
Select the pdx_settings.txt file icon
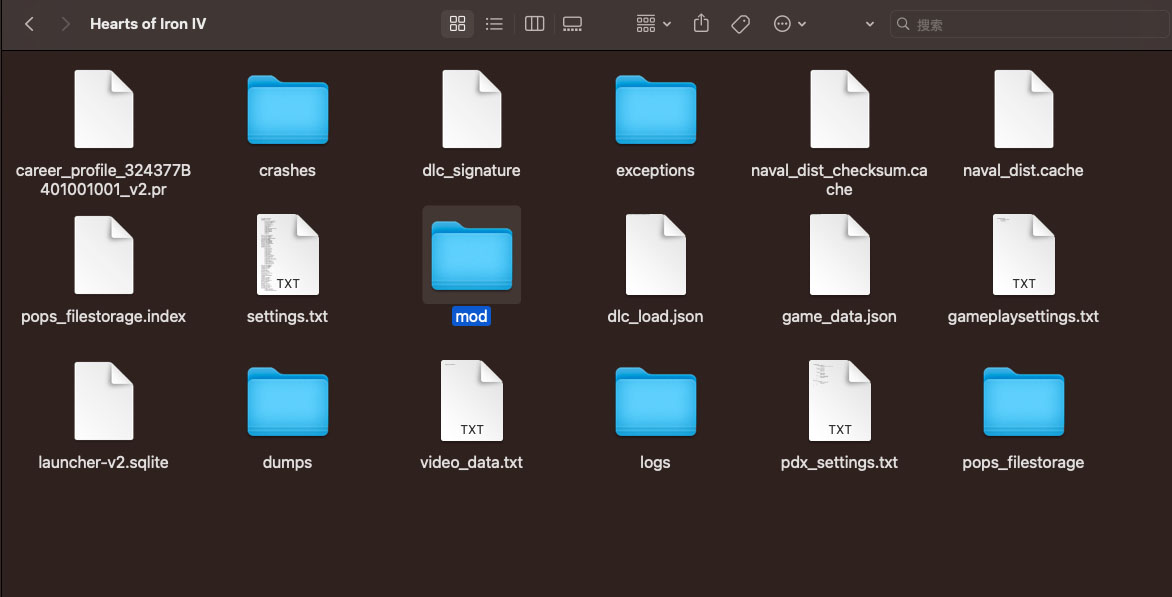click(x=839, y=400)
